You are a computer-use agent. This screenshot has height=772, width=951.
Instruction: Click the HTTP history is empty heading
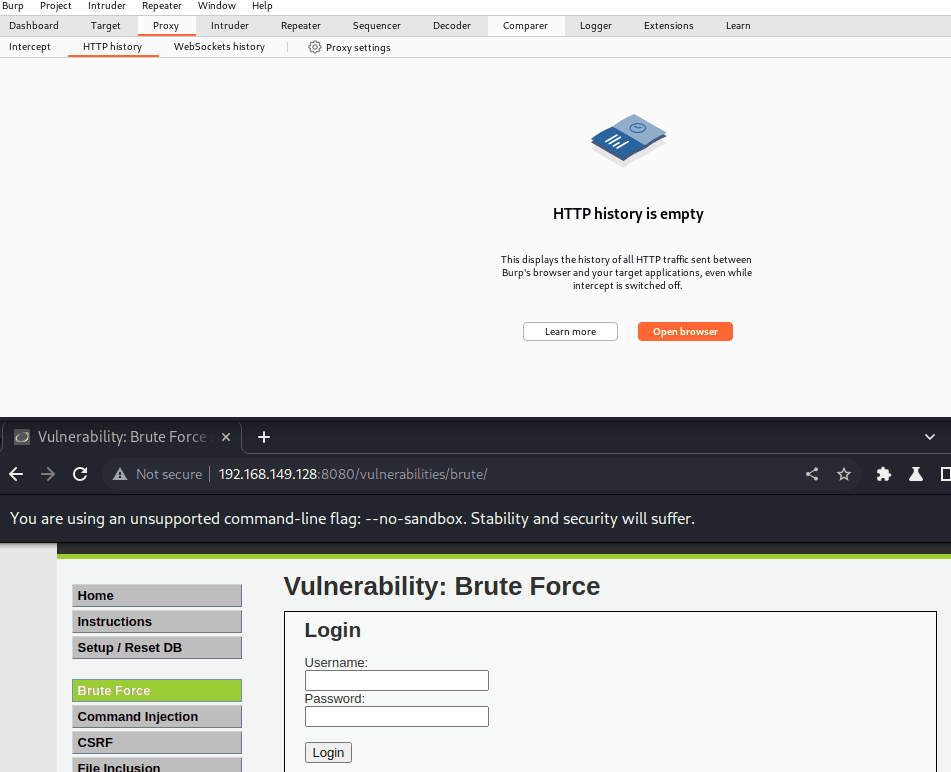point(628,214)
